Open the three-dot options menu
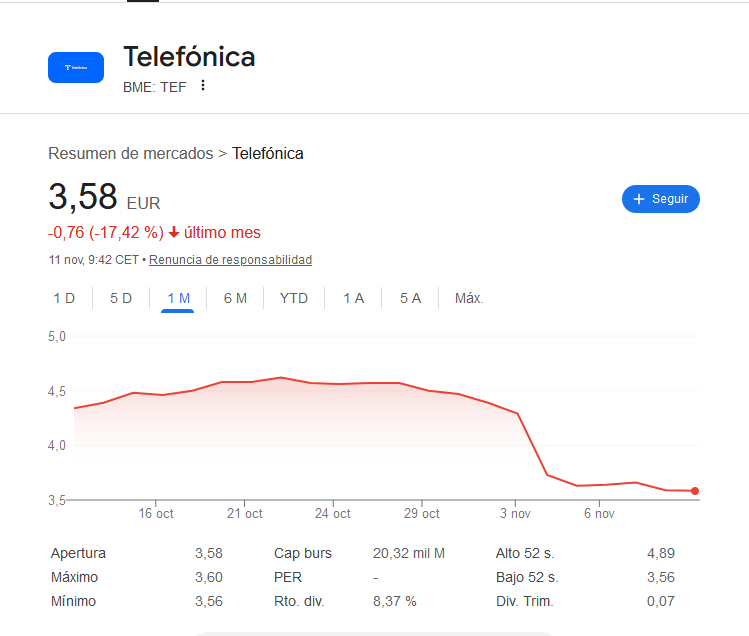The image size is (749, 636). click(203, 86)
